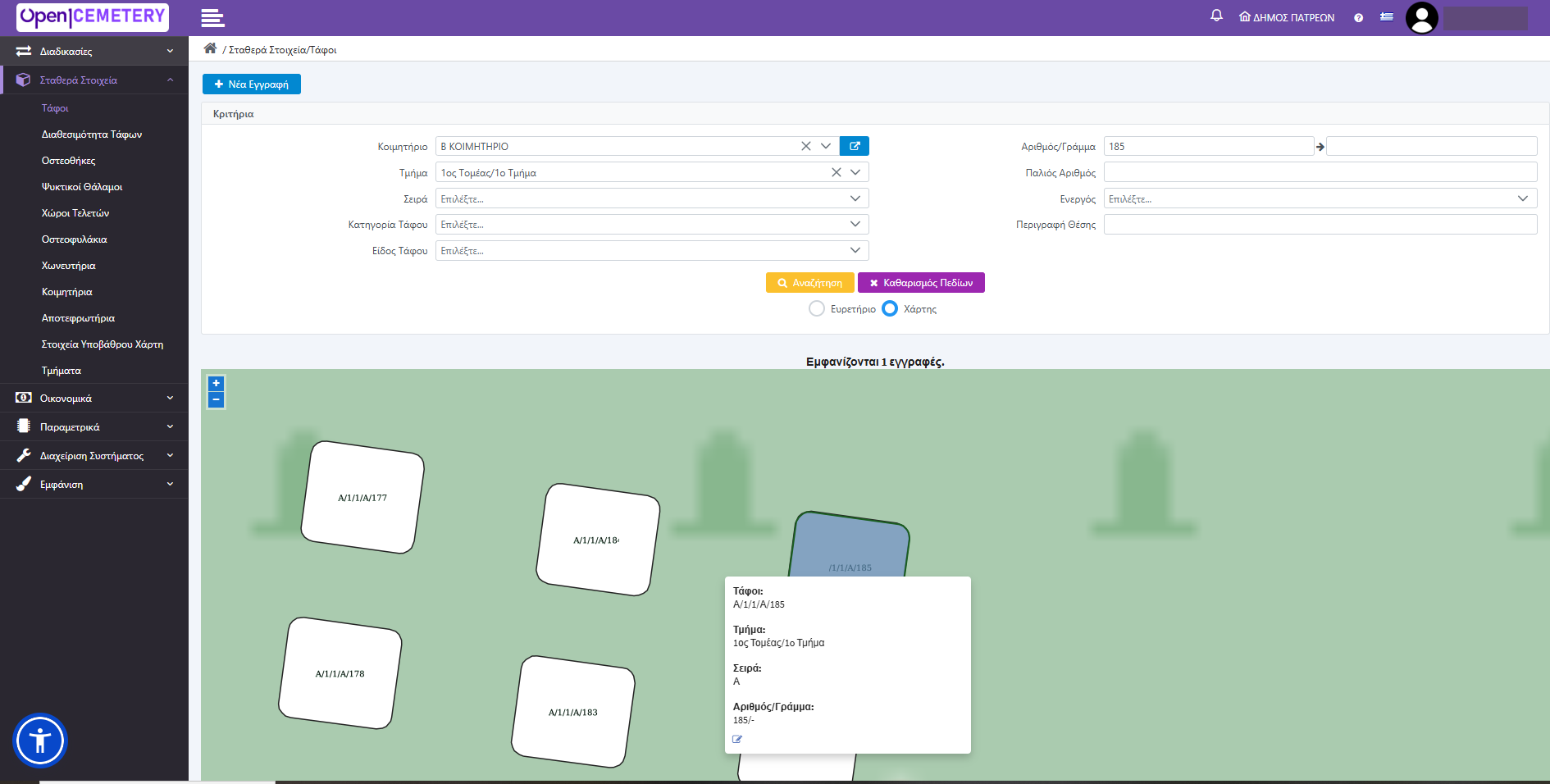Open the notifications bell
1550x784 pixels.
pos(1216,16)
